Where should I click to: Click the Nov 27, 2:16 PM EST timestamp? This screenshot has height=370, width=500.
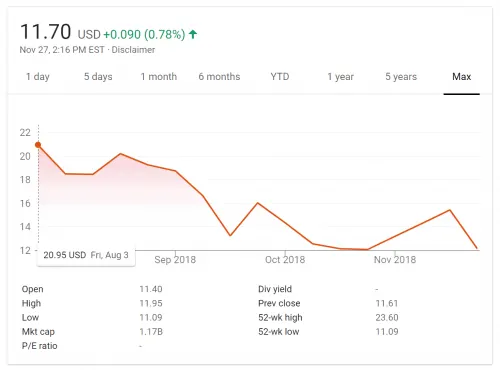tap(62, 50)
